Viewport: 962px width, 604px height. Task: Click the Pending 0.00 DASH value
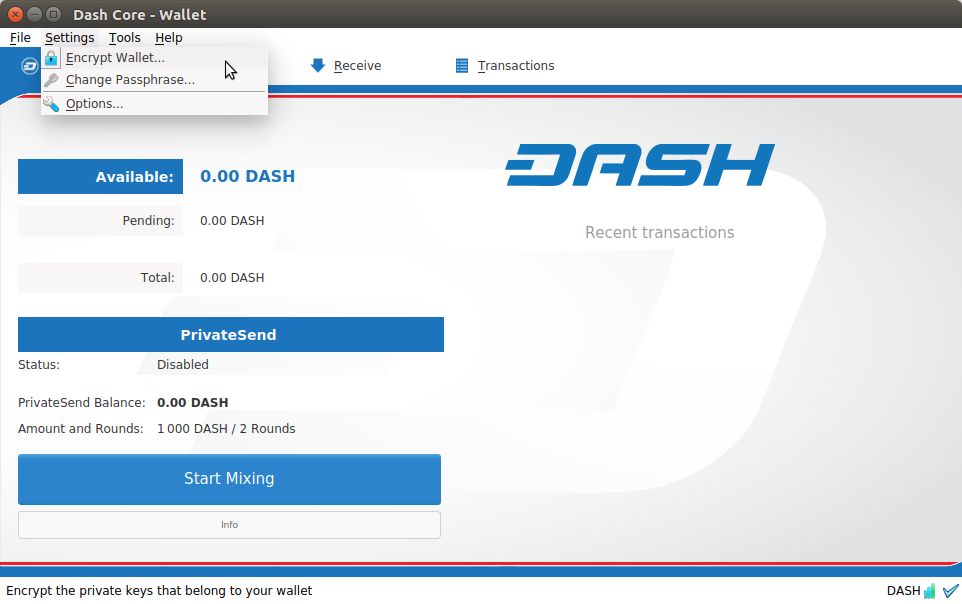click(x=232, y=221)
